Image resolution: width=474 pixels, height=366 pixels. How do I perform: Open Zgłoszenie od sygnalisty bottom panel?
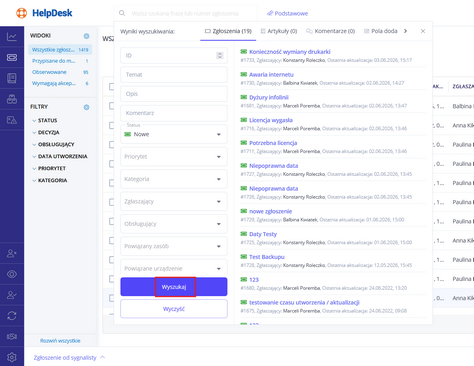click(69, 357)
